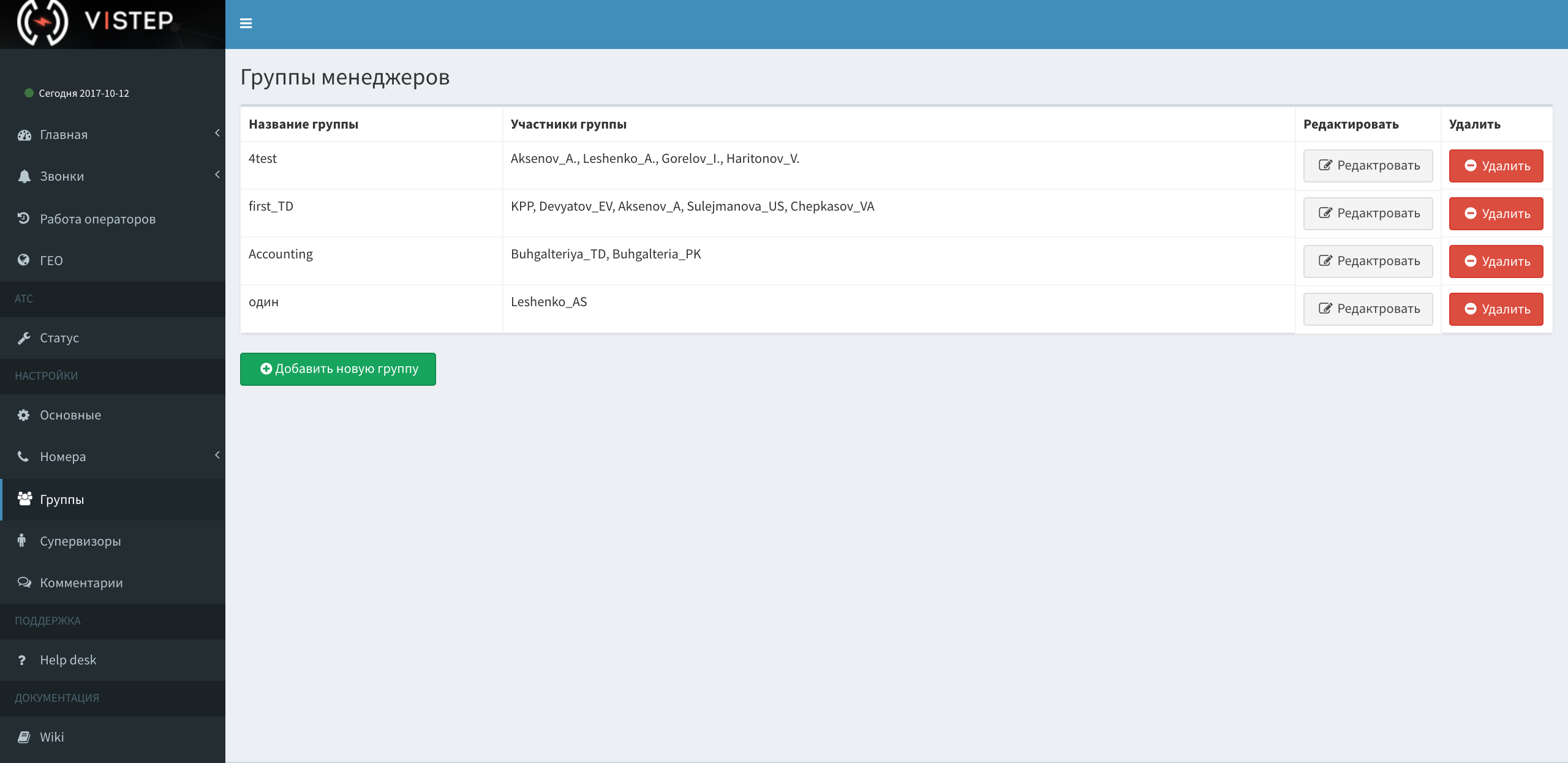Click the gear icon beside Основные
The image size is (1568, 763).
pos(24,415)
